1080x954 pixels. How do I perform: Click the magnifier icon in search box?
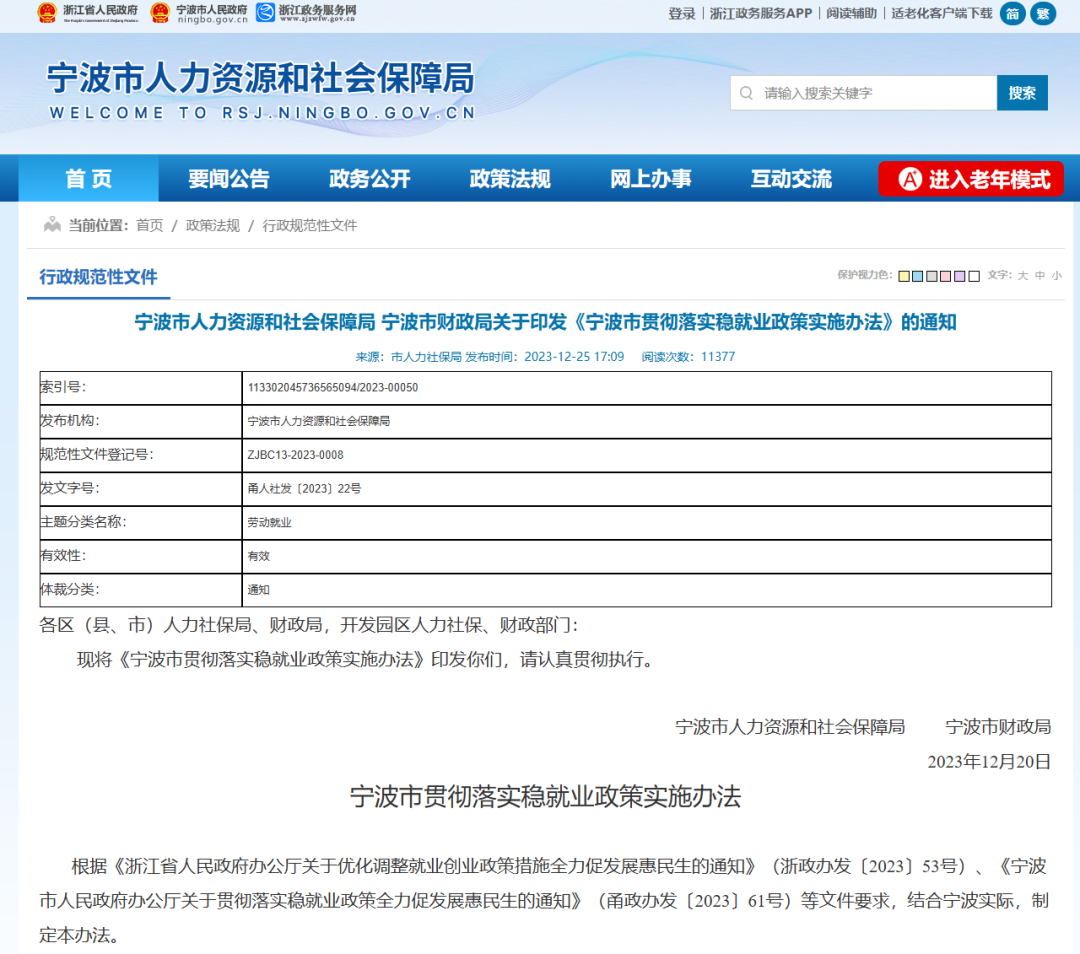click(746, 93)
